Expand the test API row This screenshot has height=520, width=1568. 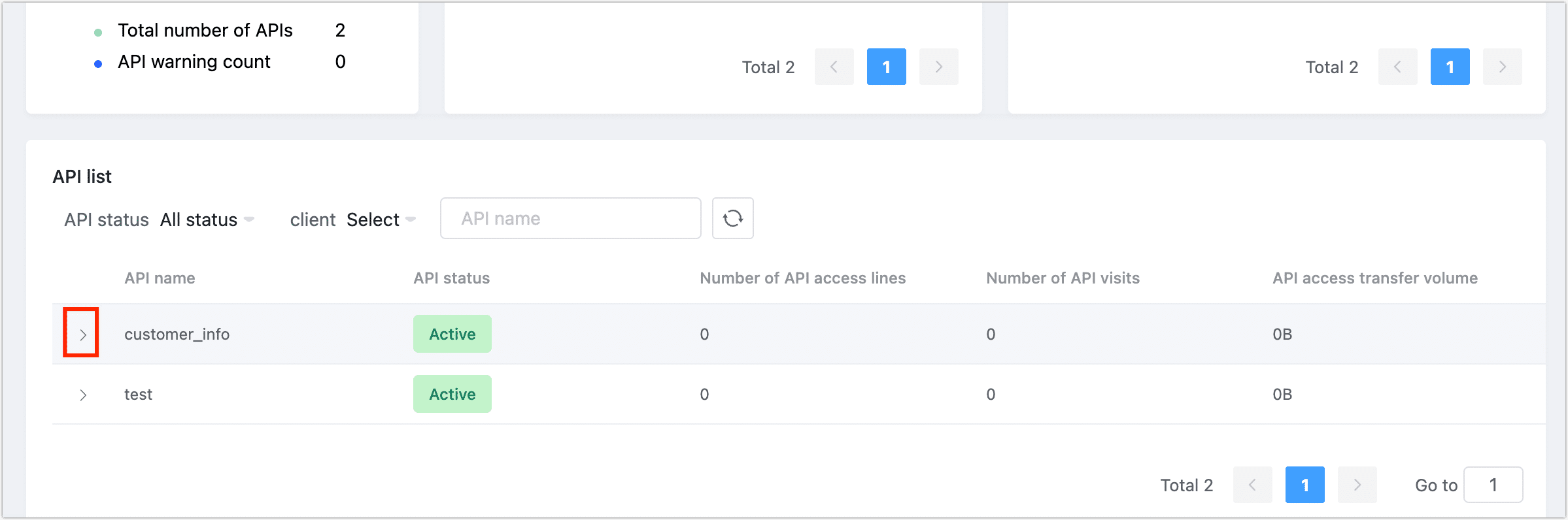click(x=82, y=395)
